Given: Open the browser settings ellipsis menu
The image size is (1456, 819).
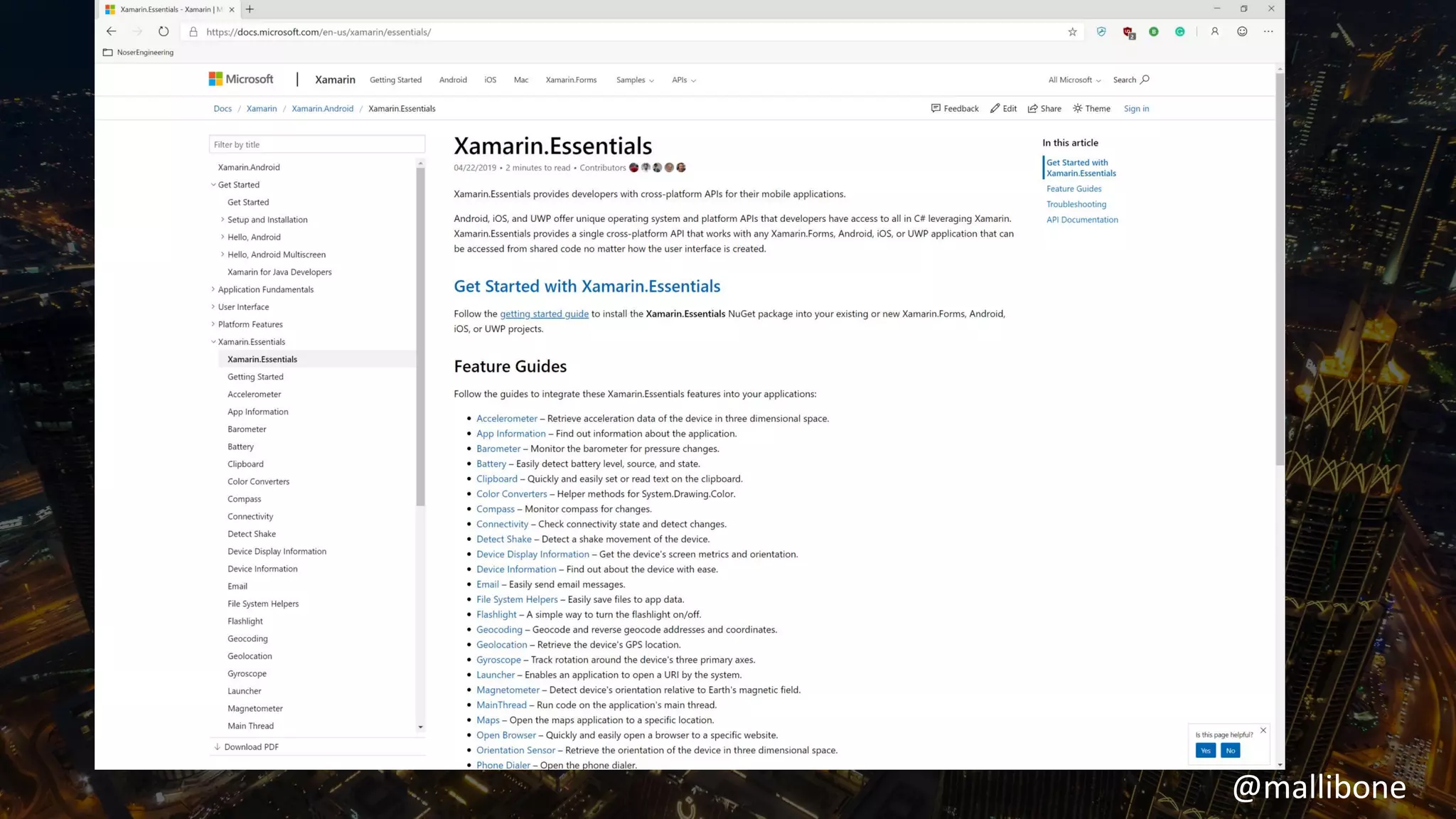Looking at the screenshot, I should (x=1268, y=31).
